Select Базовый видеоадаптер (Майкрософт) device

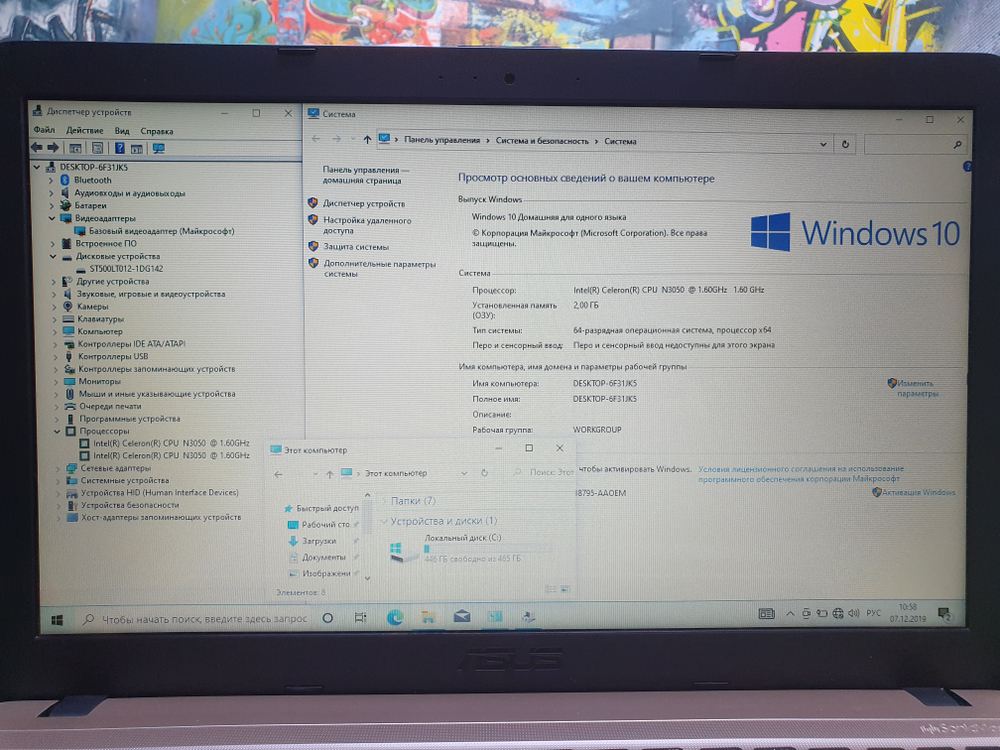tap(161, 231)
